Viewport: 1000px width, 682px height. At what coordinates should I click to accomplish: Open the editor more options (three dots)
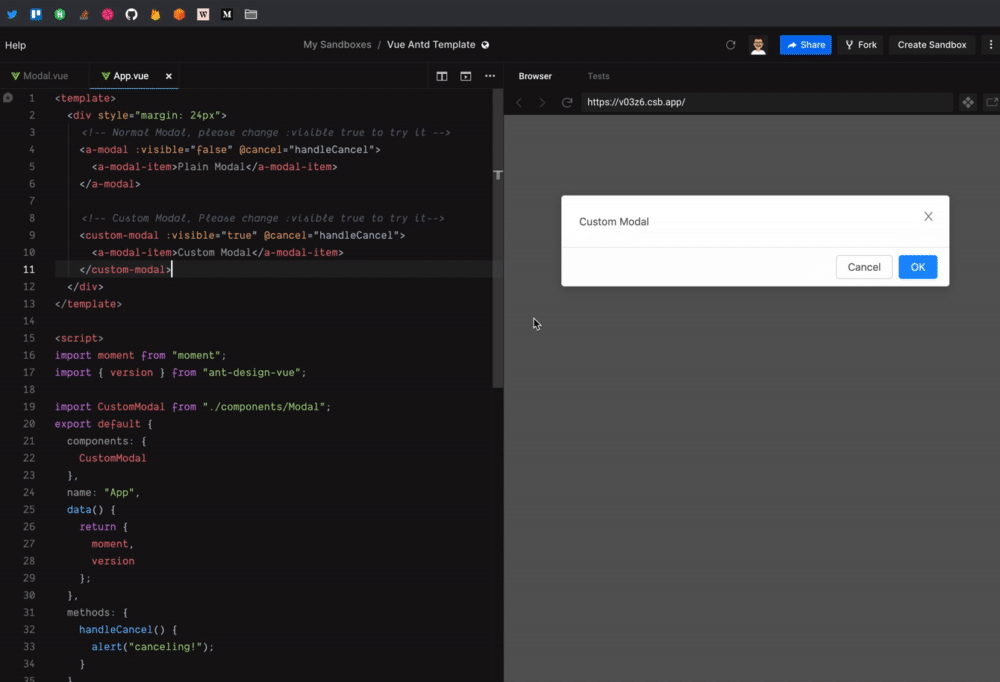click(490, 76)
